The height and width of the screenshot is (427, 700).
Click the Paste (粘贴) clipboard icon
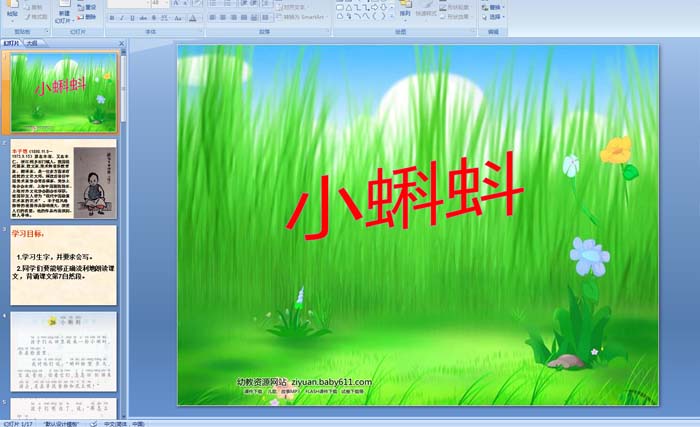point(12,5)
